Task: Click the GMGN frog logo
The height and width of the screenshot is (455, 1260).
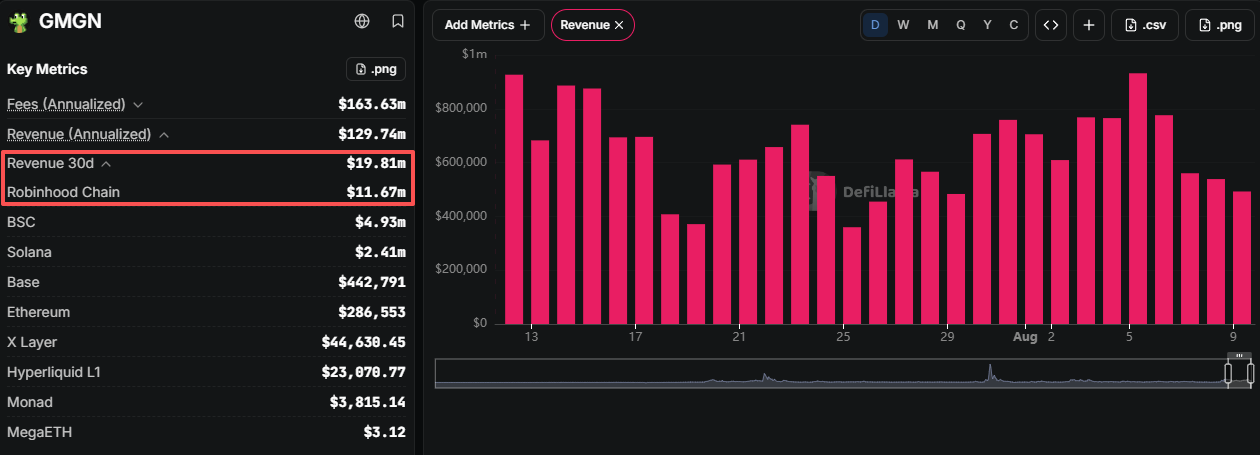Action: (x=17, y=22)
